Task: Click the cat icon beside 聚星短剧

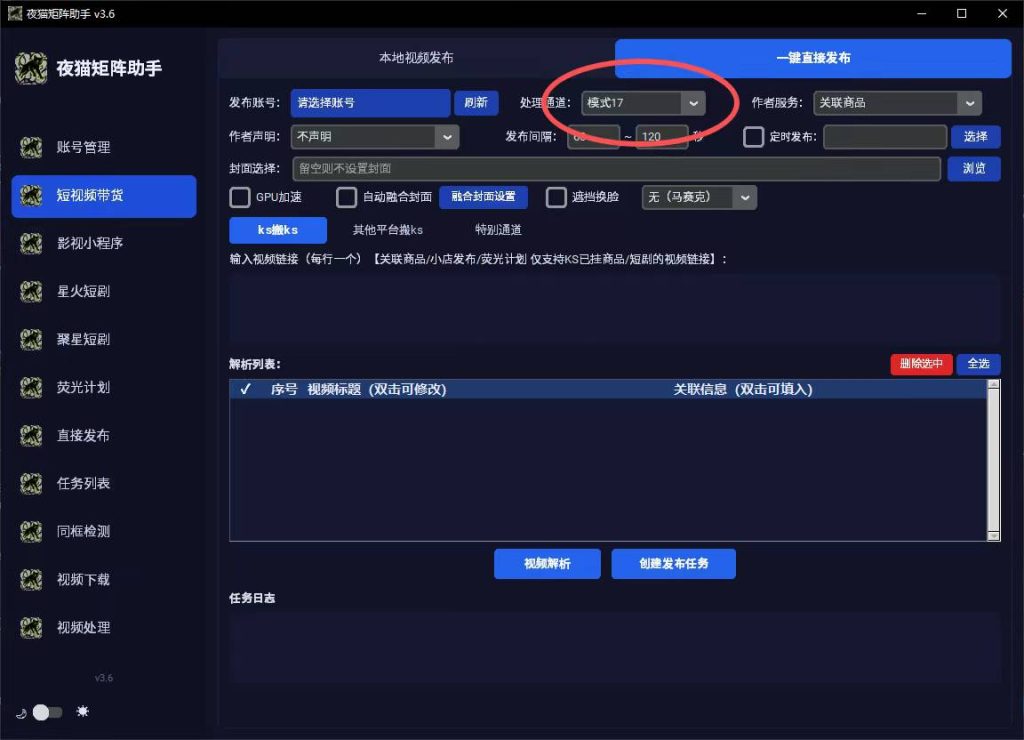Action: 31,339
